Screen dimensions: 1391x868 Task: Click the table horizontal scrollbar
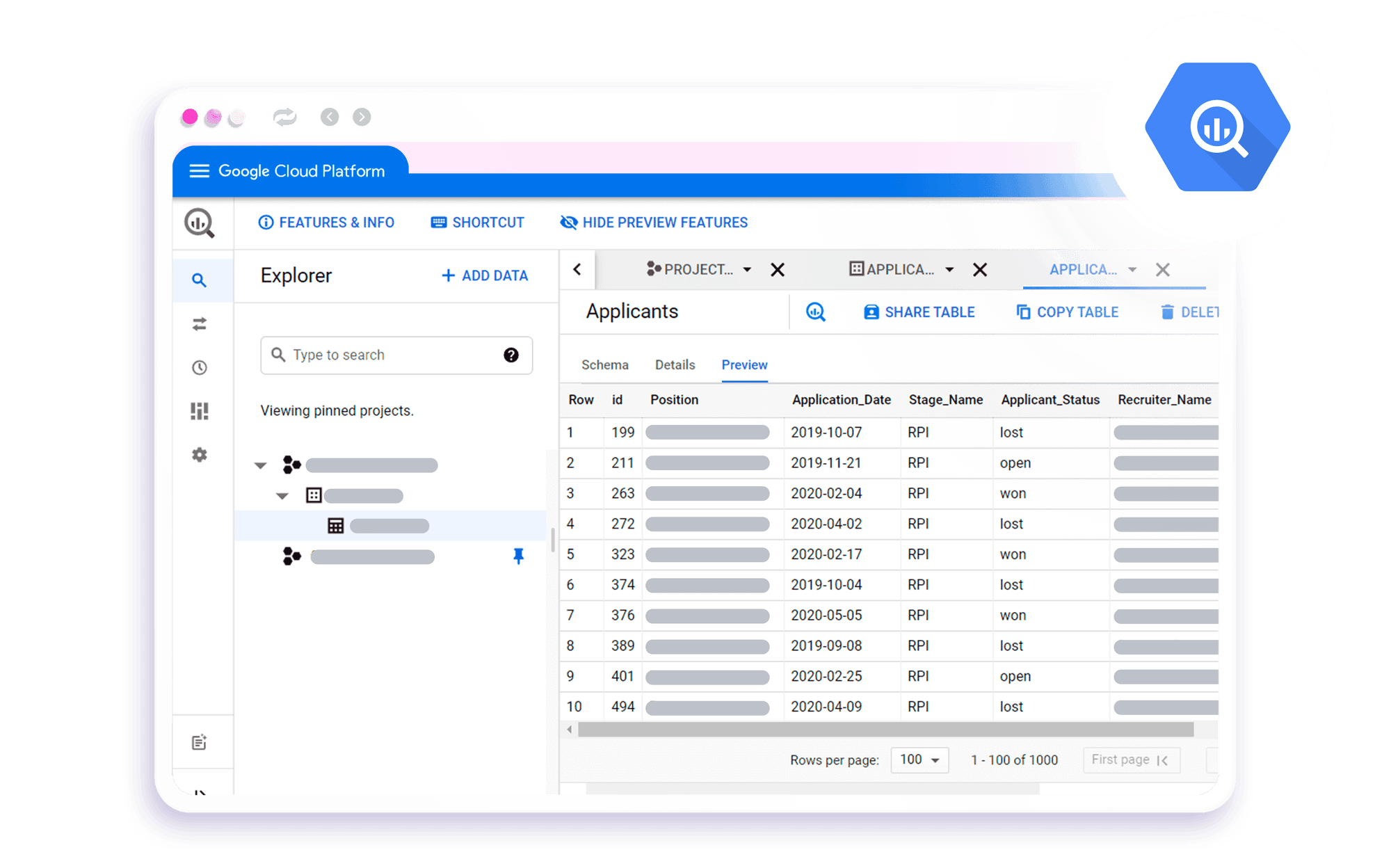[x=885, y=729]
